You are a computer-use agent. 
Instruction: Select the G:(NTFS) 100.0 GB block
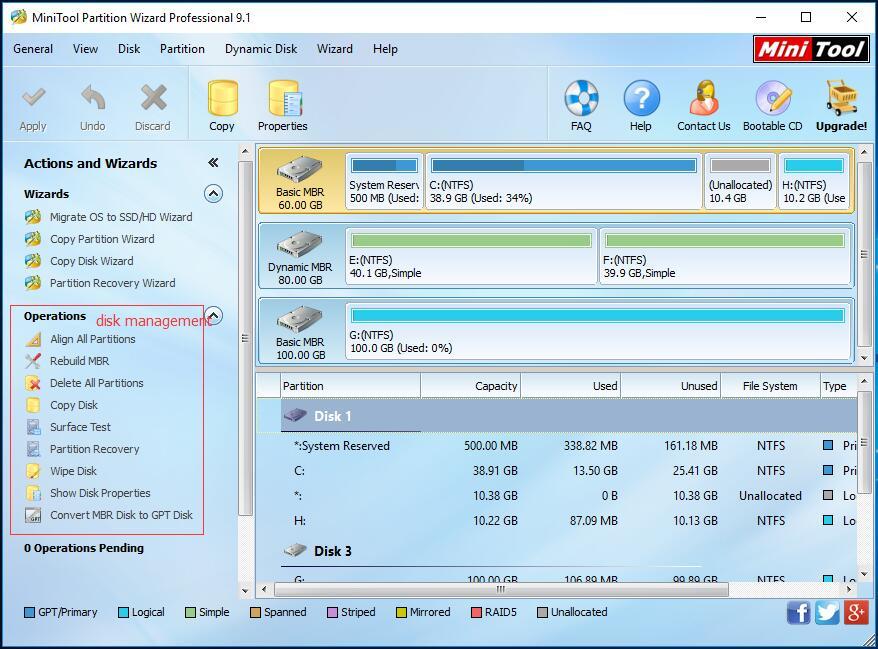click(598, 331)
